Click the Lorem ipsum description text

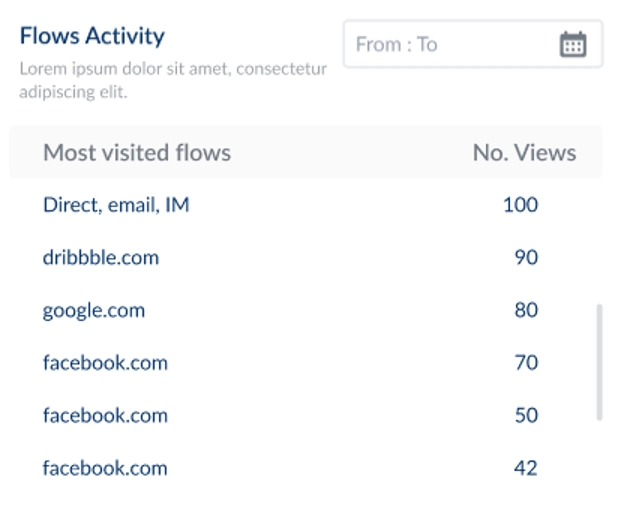tap(173, 80)
